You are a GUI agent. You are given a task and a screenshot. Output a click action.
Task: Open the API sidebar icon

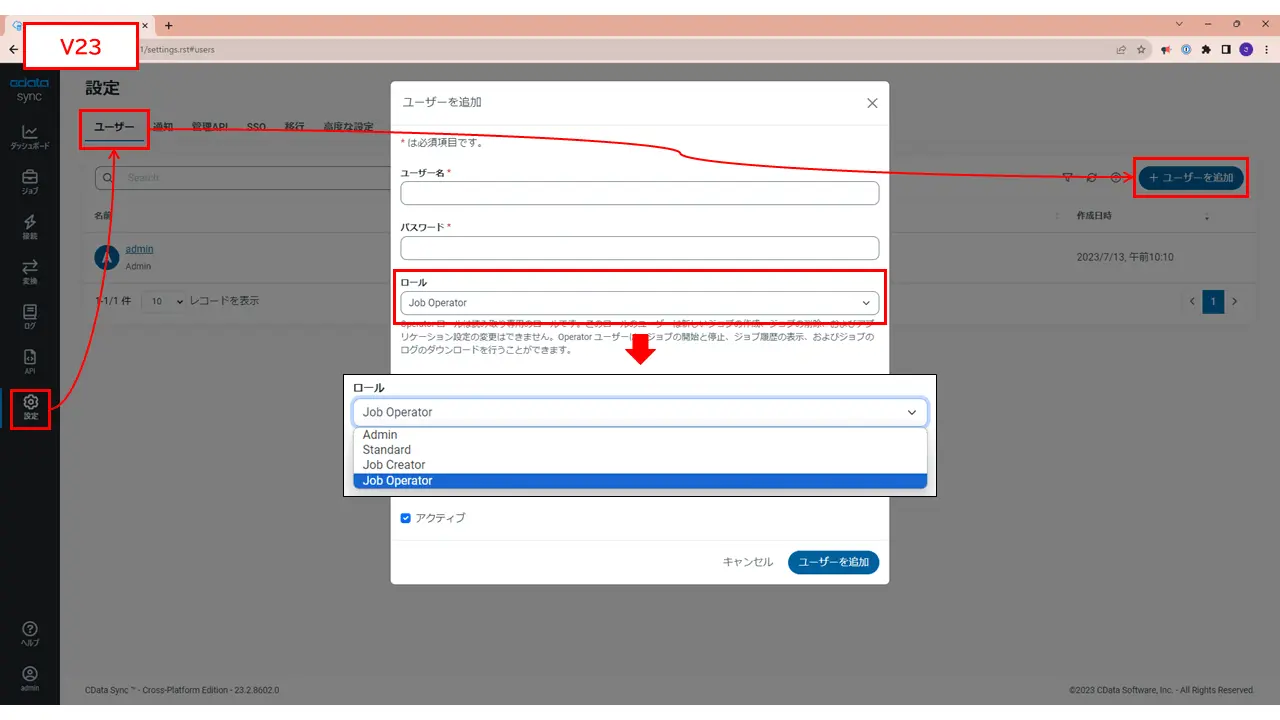click(30, 362)
